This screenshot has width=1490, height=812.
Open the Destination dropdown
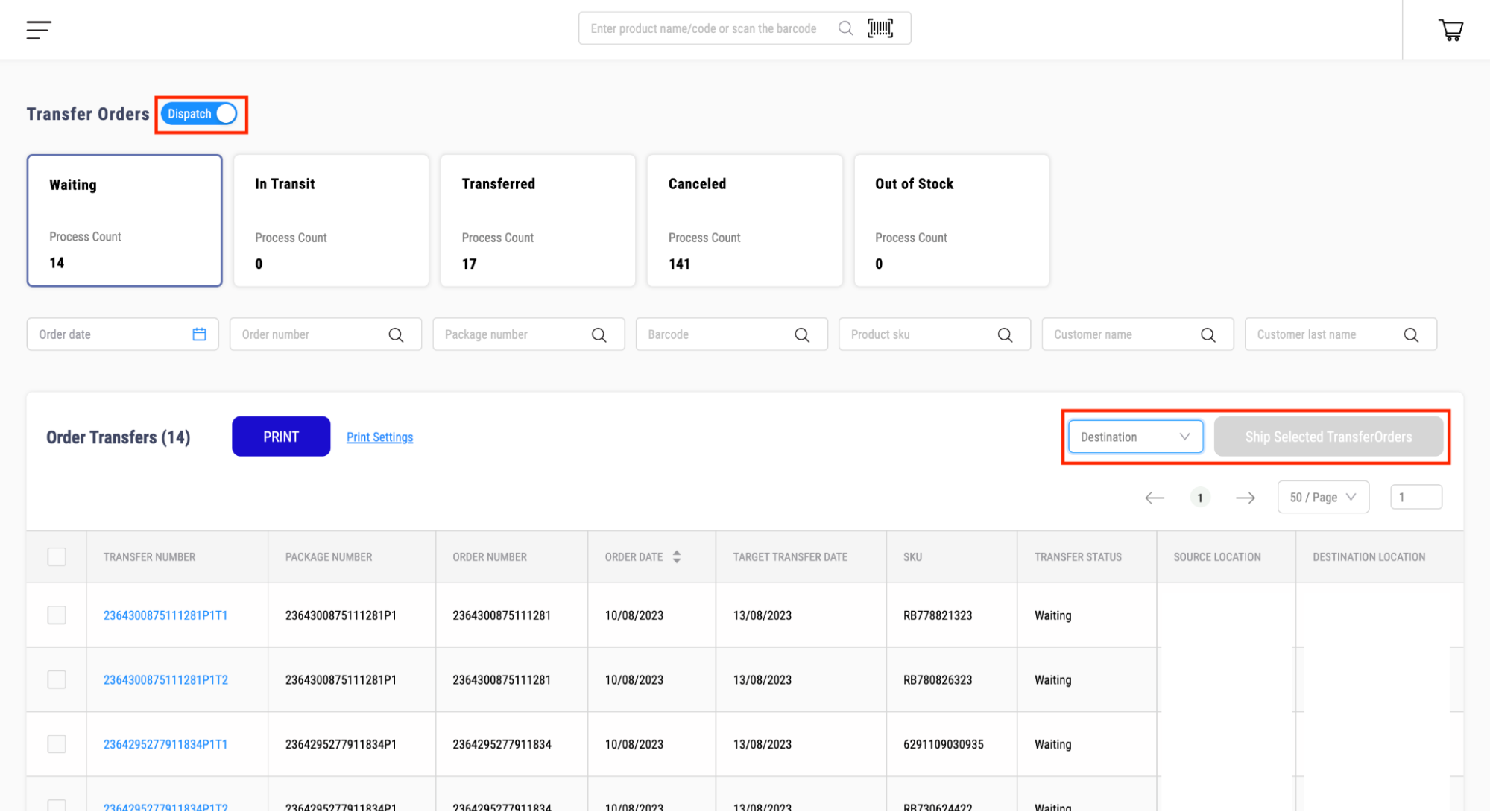coord(1134,437)
